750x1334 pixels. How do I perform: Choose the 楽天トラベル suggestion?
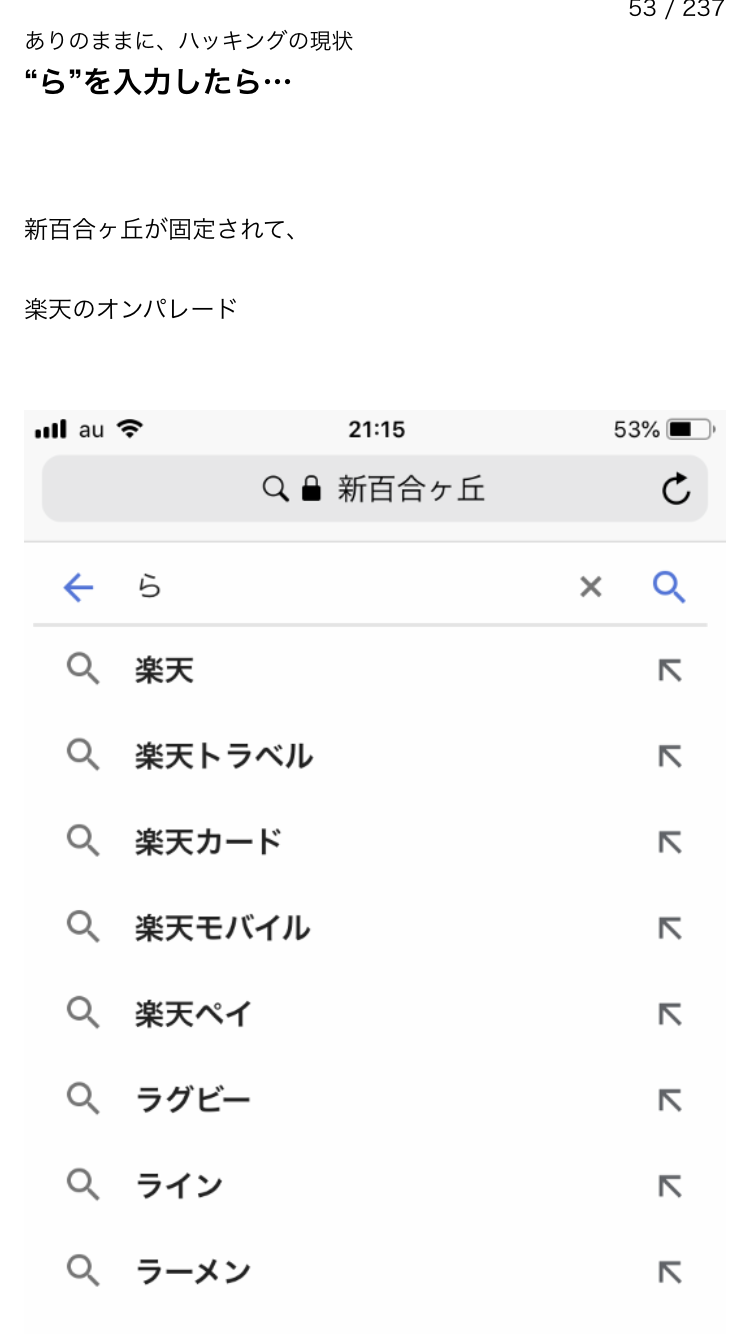point(224,756)
